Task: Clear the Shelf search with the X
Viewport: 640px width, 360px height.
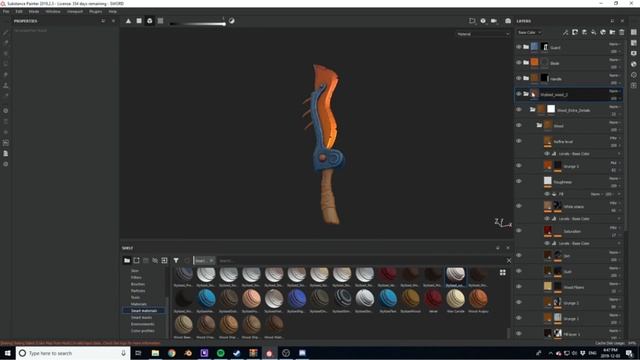Action: pyautogui.click(x=509, y=260)
